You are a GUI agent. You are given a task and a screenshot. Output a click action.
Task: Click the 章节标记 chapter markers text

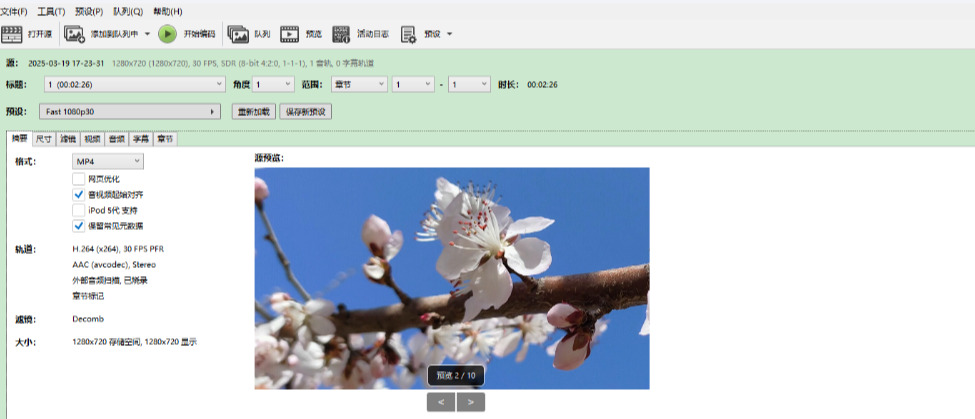[88, 296]
